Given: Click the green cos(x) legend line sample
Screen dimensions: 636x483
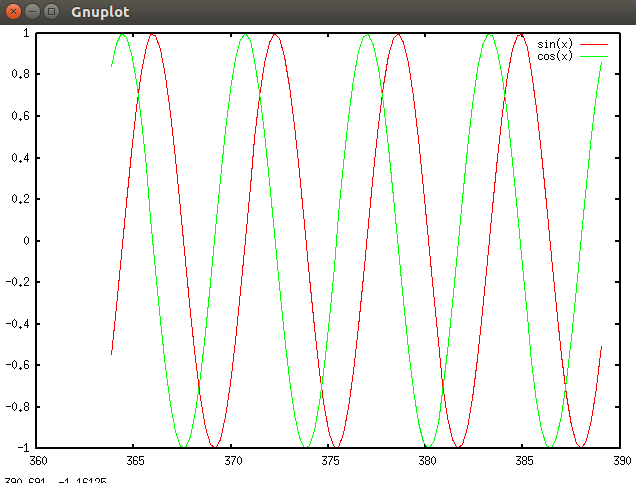Looking at the screenshot, I should click(594, 56).
